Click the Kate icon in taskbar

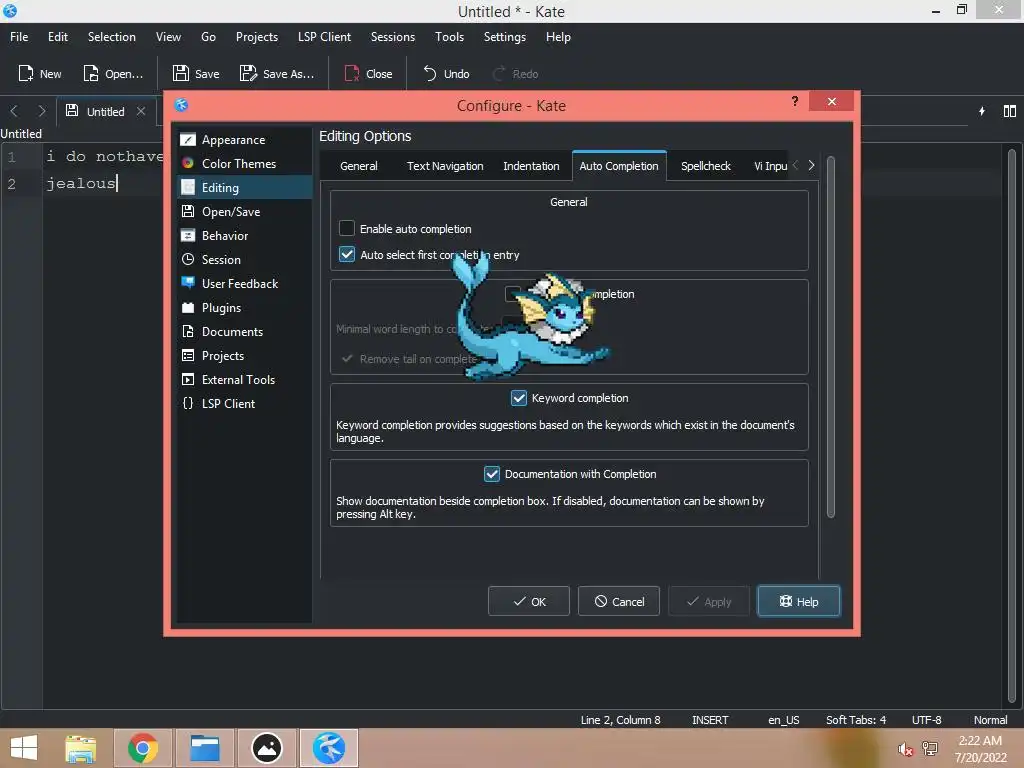(328, 748)
